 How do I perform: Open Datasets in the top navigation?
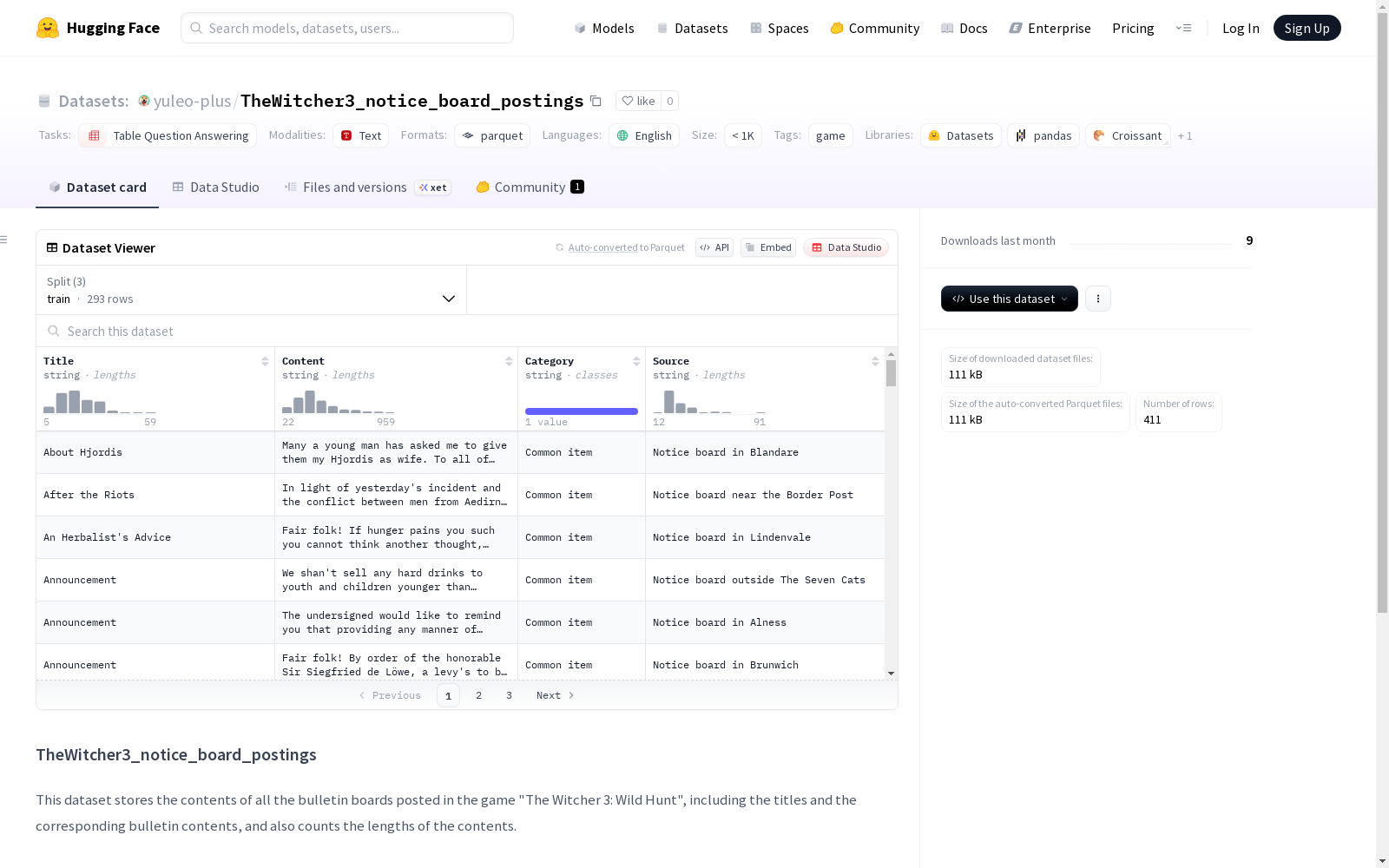pyautogui.click(x=692, y=28)
